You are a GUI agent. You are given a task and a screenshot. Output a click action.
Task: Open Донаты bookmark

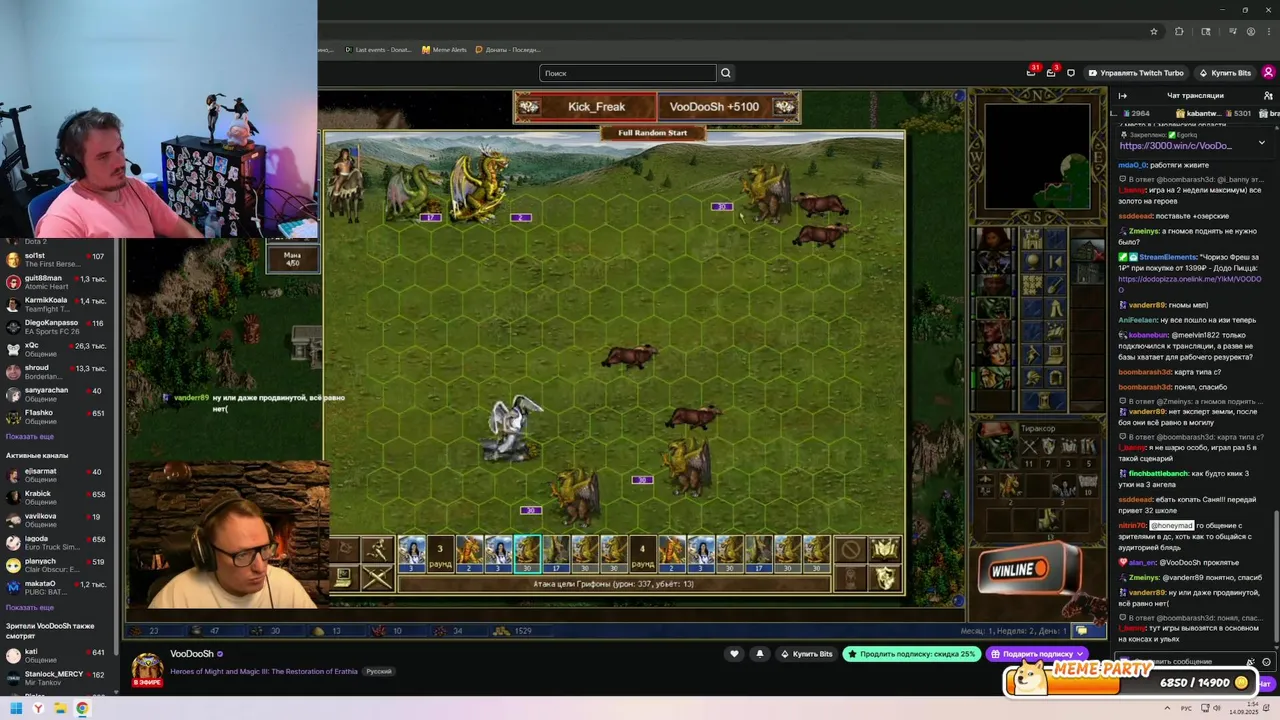pyautogui.click(x=508, y=50)
